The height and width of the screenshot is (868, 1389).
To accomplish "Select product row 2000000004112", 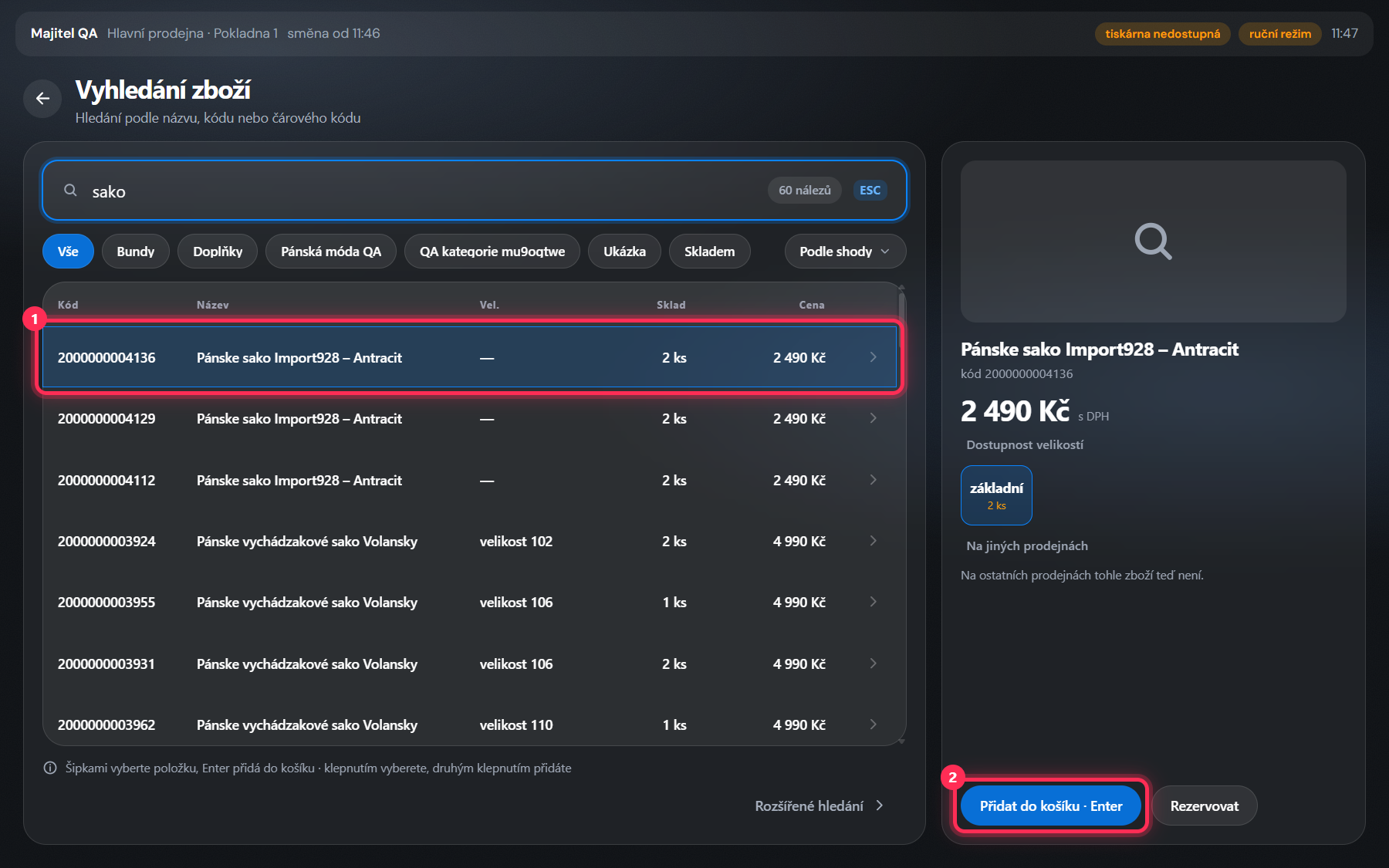I will pos(470,480).
